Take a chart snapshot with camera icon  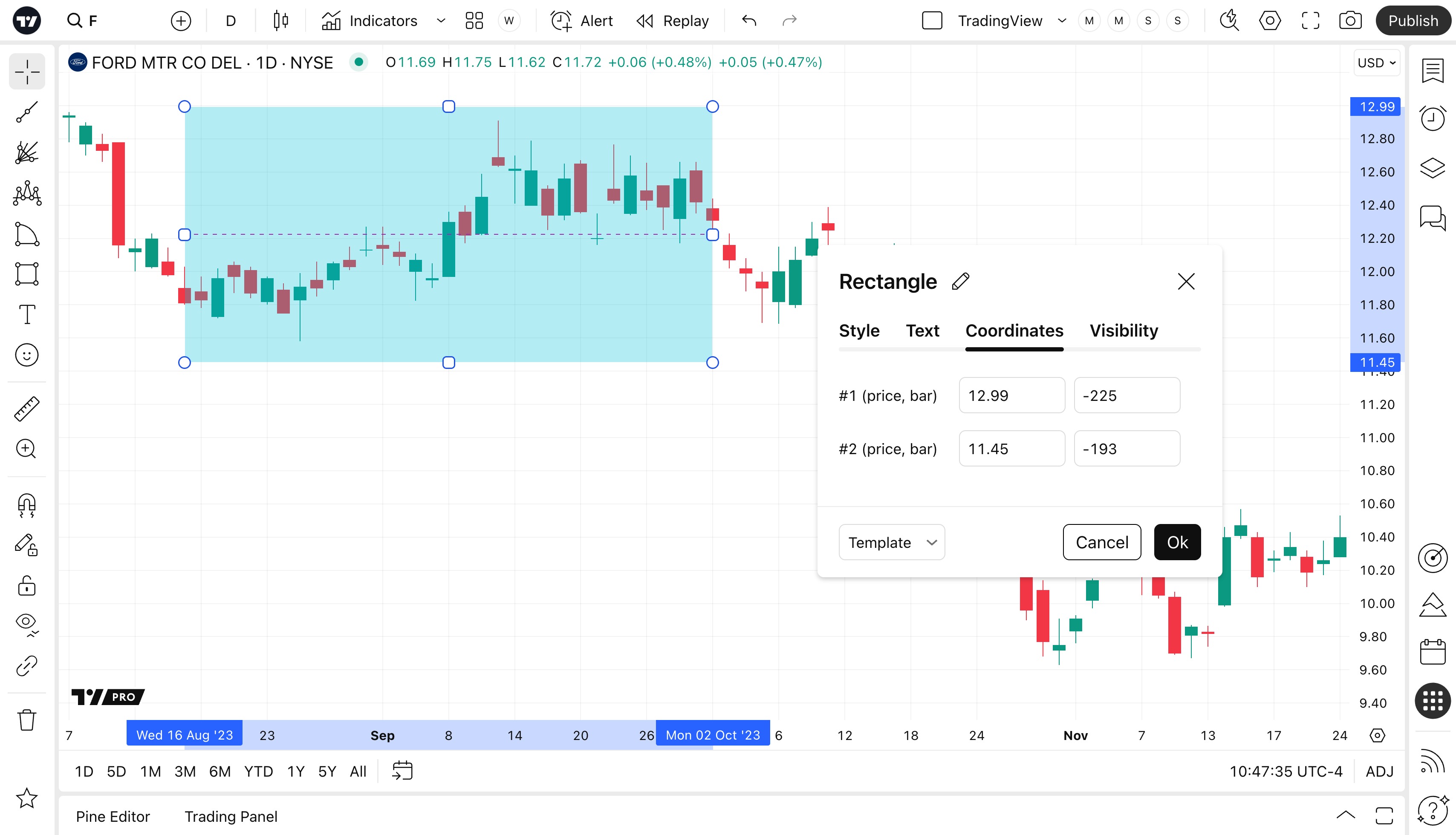tap(1350, 20)
